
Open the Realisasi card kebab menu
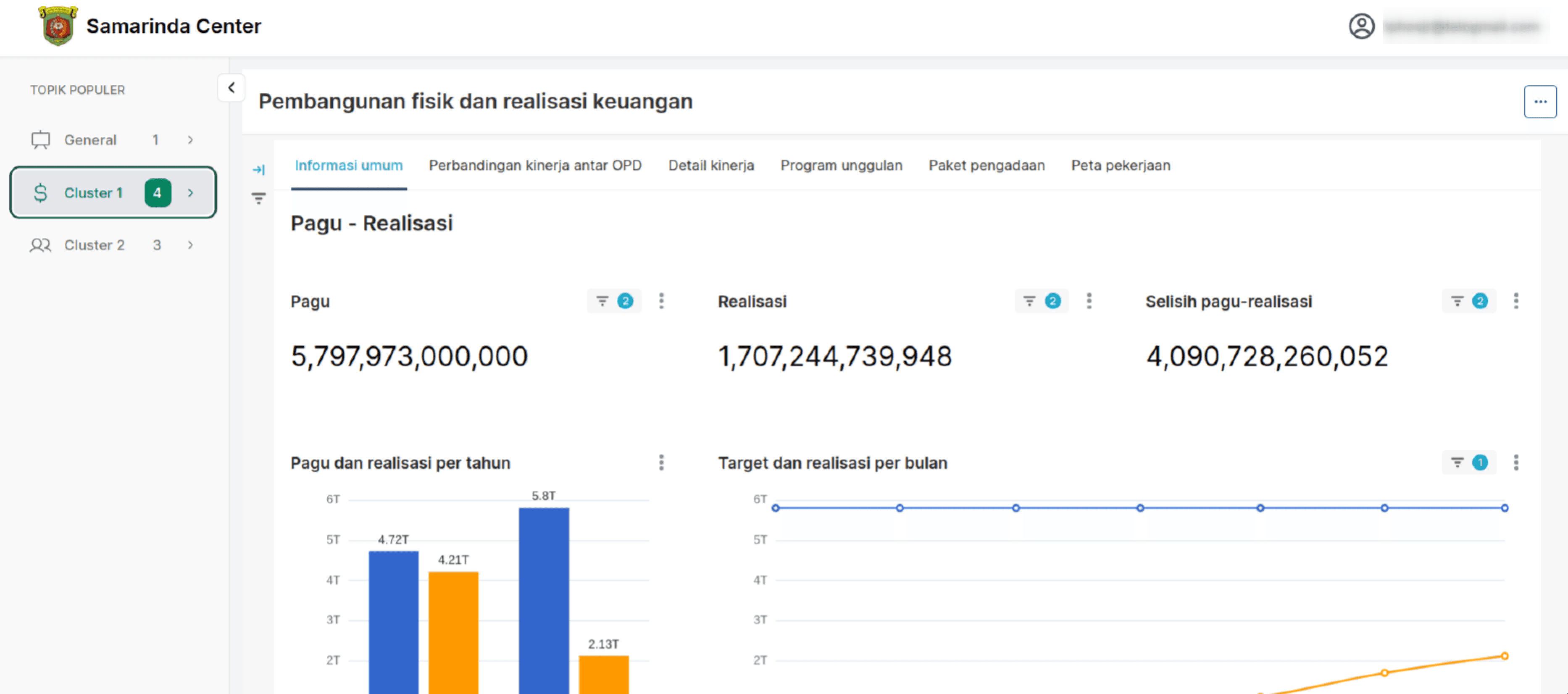click(x=1089, y=301)
